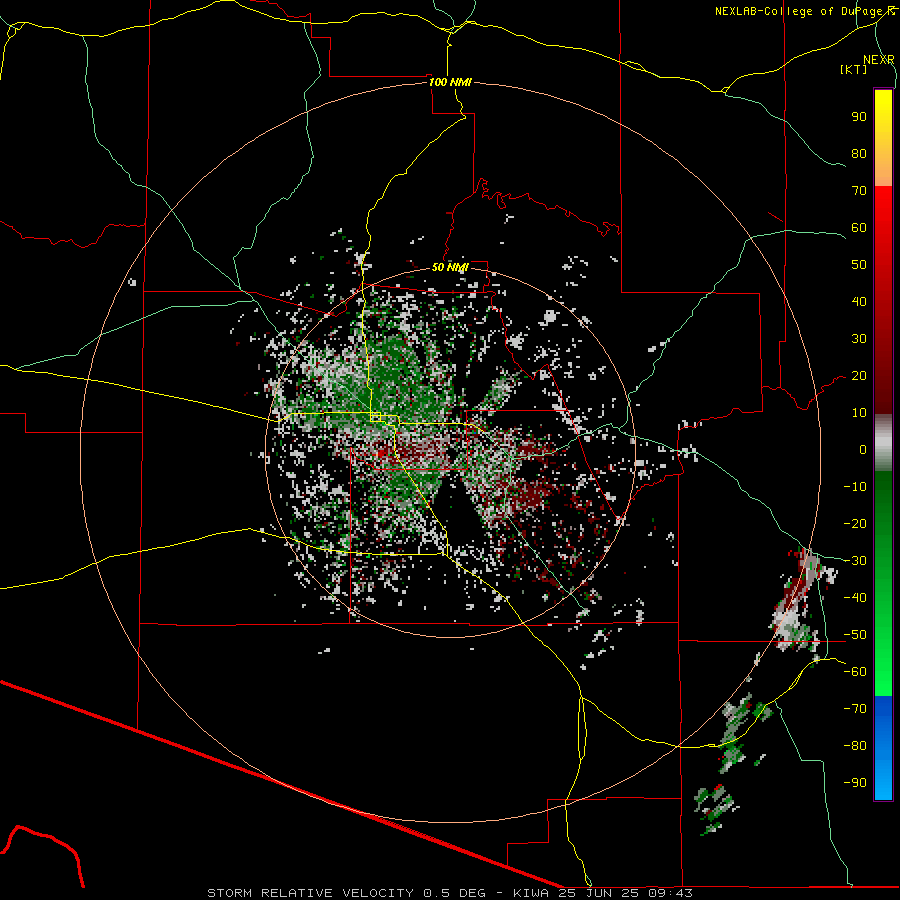Click the positive 10 scale value
Image resolution: width=900 pixels, height=900 pixels.
tap(859, 413)
